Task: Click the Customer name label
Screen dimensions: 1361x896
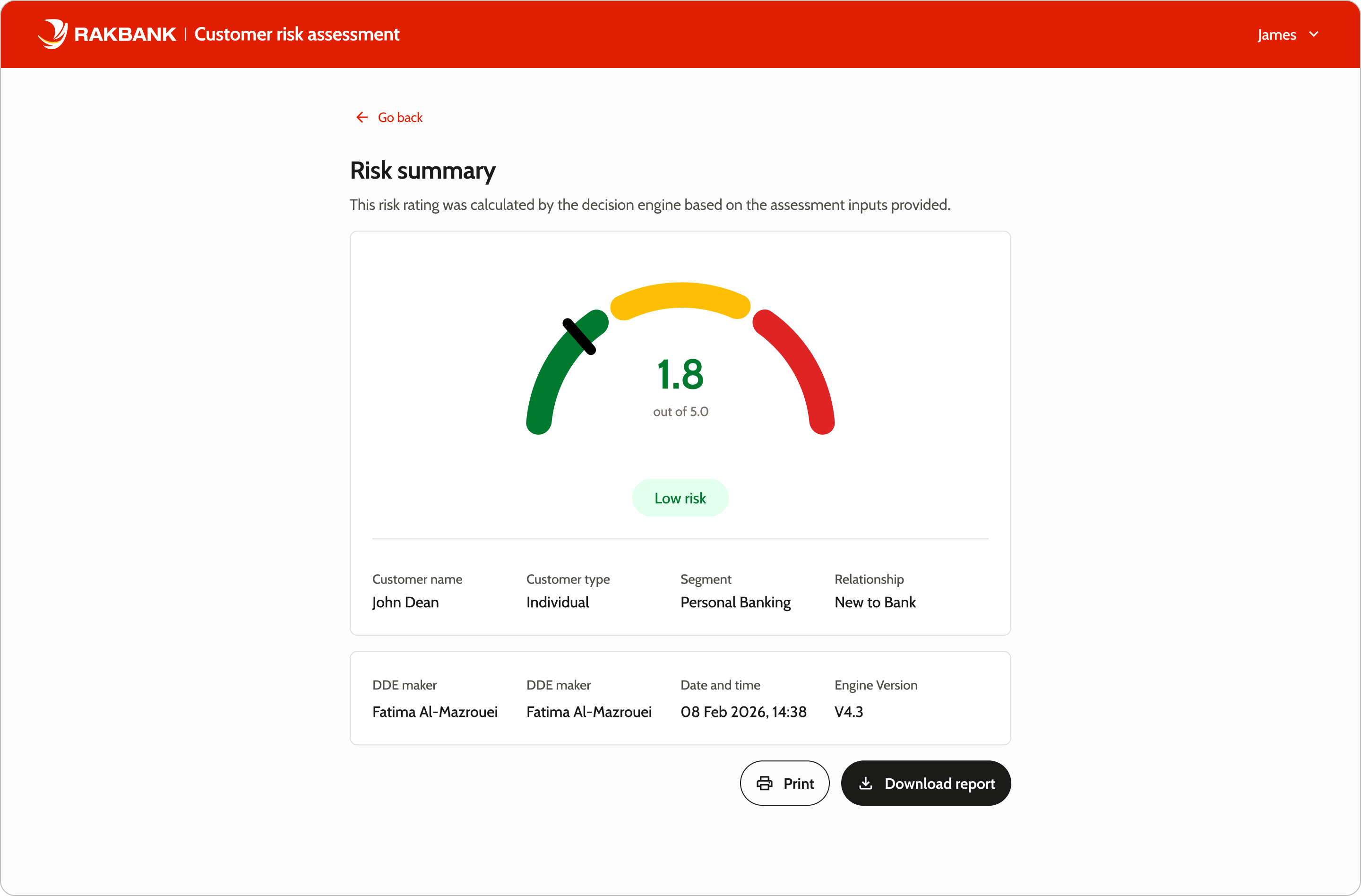Action: pyautogui.click(x=417, y=579)
